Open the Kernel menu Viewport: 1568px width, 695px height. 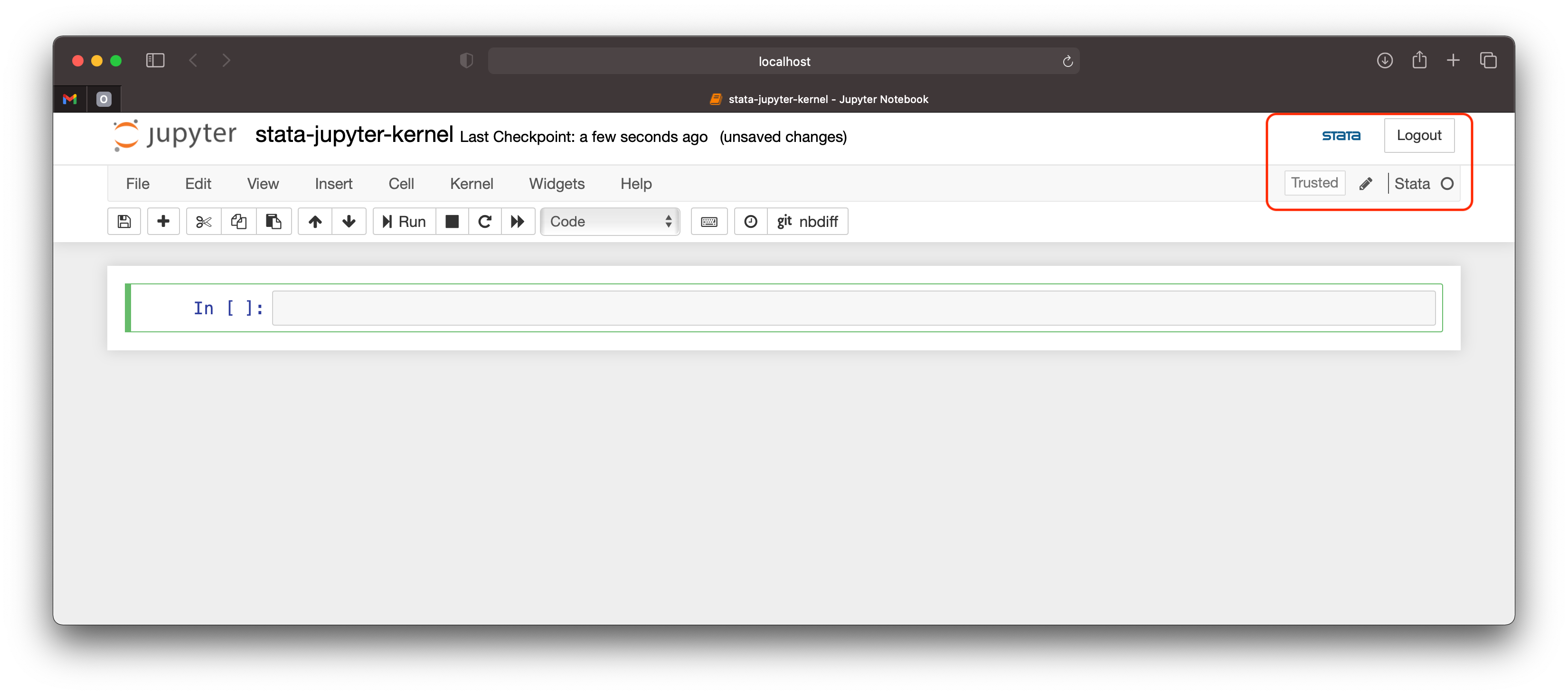(470, 184)
